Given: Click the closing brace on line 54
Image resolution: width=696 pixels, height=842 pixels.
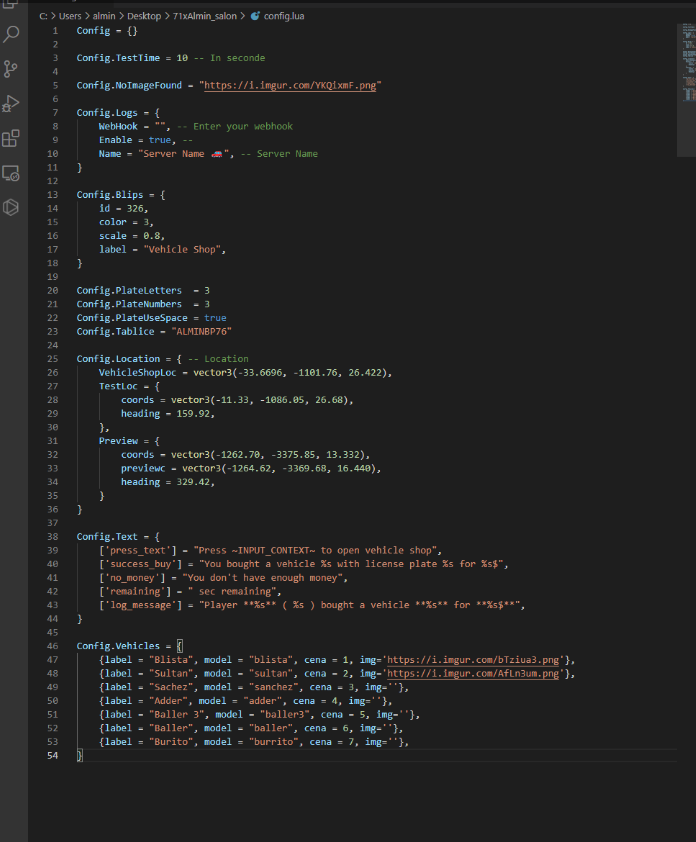Looking at the screenshot, I should coord(79,756).
